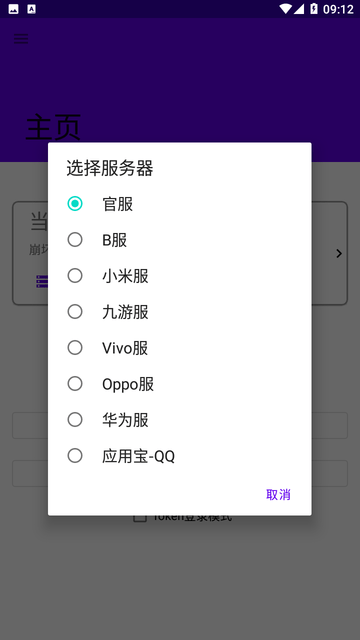Click the 取消 cancel button
This screenshot has height=640, width=360.
pyautogui.click(x=278, y=495)
